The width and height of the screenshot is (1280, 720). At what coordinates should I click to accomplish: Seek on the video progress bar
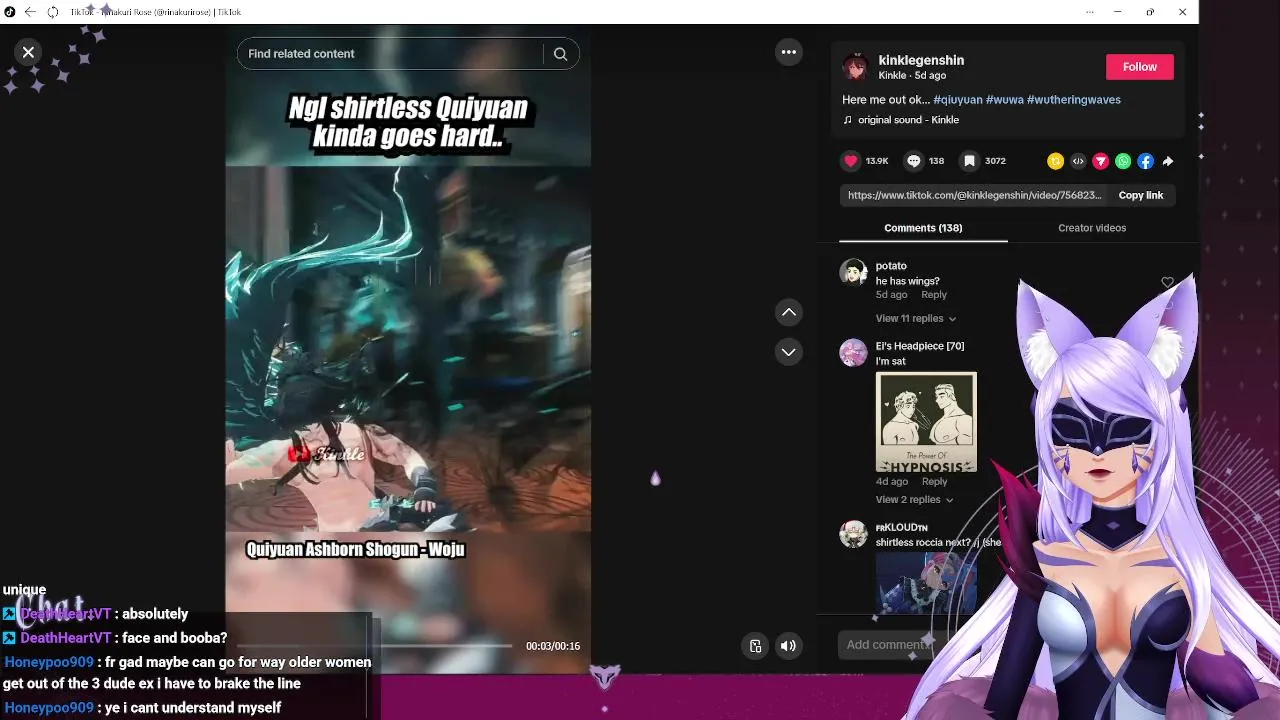(x=375, y=646)
